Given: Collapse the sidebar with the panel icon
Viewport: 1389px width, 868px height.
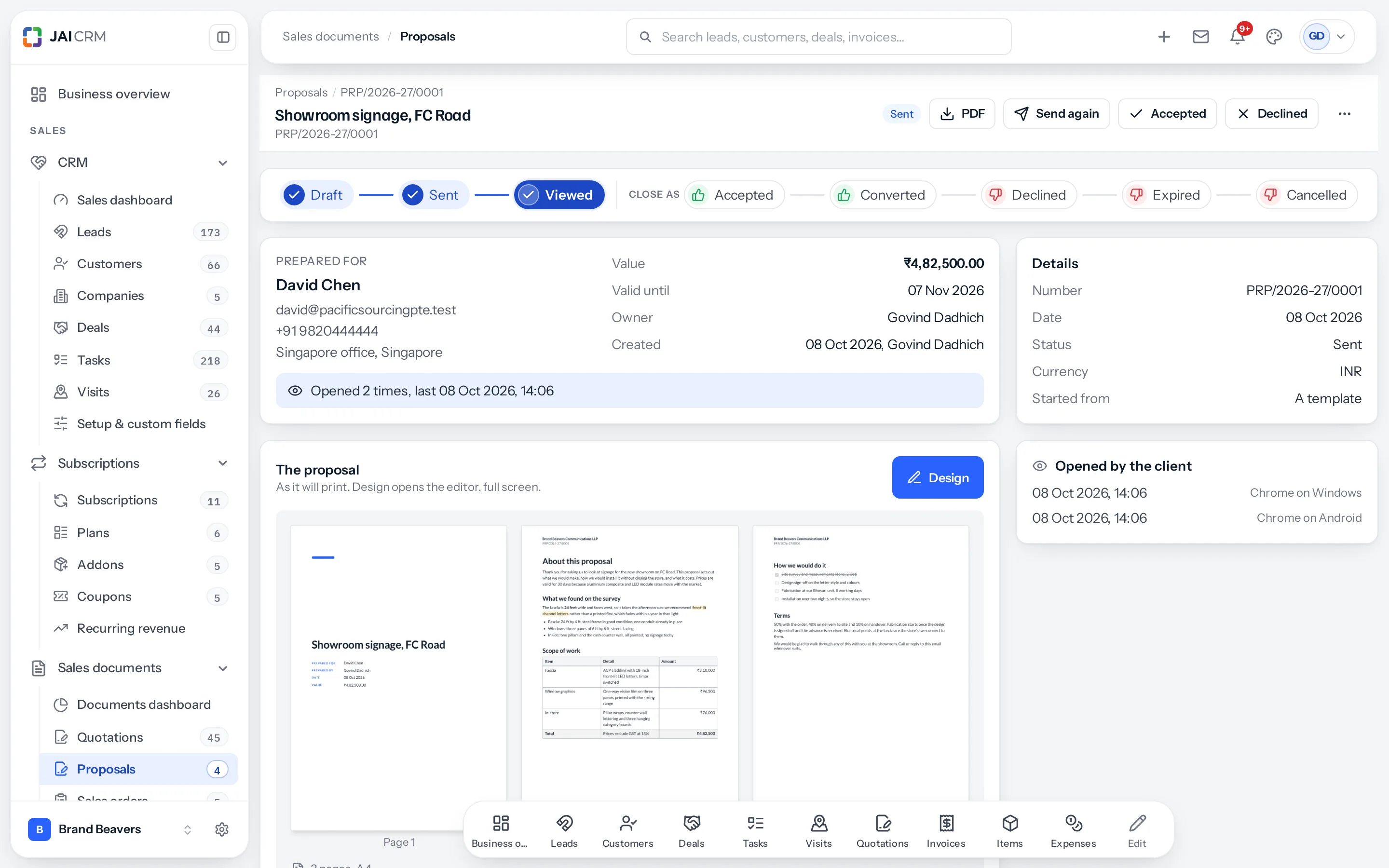Looking at the screenshot, I should pos(223,37).
